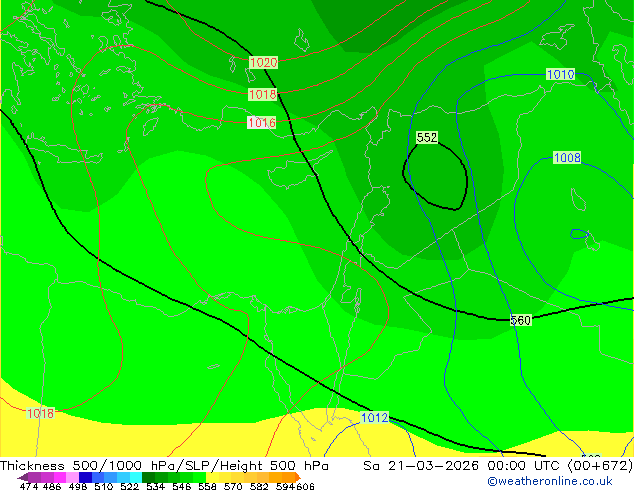The image size is (634, 490).
Task: Click the legend value 606
Action: tap(305, 486)
